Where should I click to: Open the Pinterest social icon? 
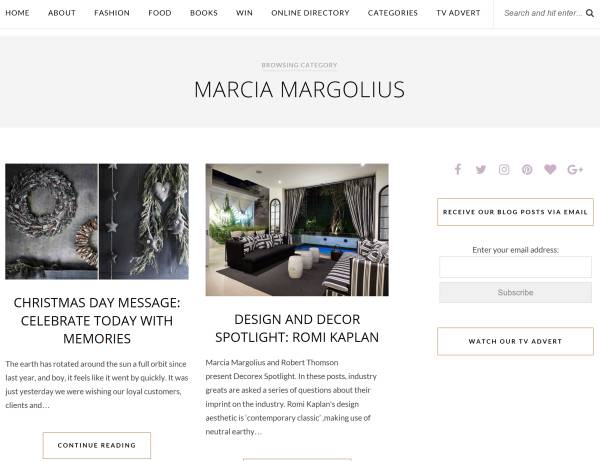tap(527, 169)
